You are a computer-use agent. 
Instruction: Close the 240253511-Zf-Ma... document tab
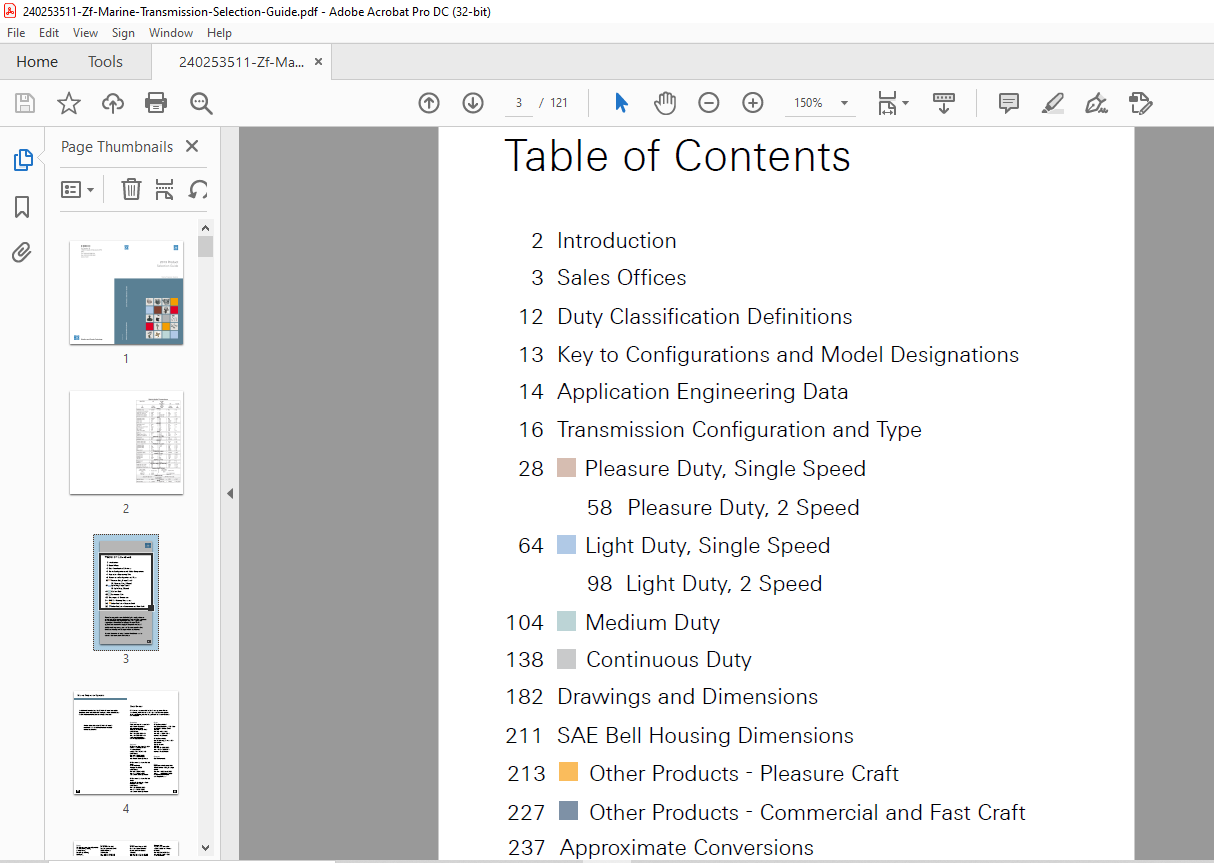318,62
